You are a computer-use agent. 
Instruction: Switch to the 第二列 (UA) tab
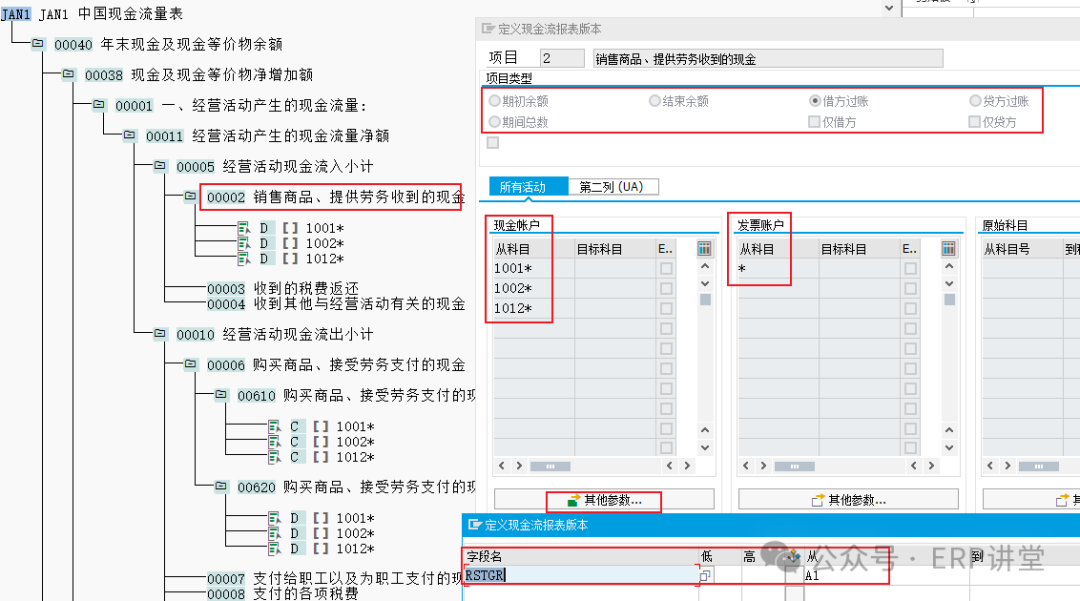pos(612,187)
